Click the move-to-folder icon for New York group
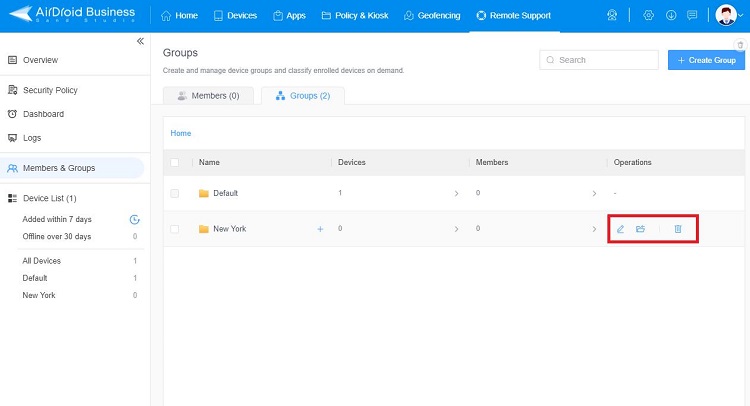The height and width of the screenshot is (406, 750). (x=641, y=229)
